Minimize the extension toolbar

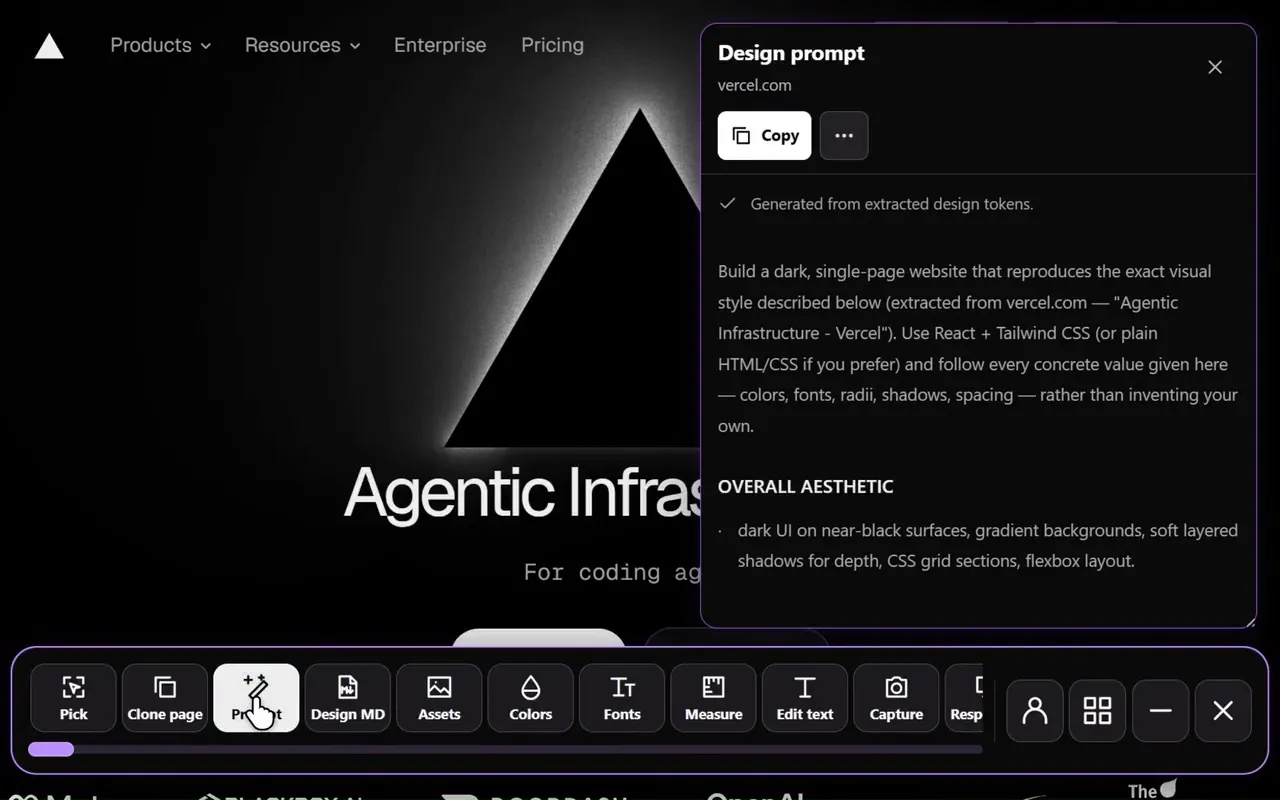click(1160, 711)
